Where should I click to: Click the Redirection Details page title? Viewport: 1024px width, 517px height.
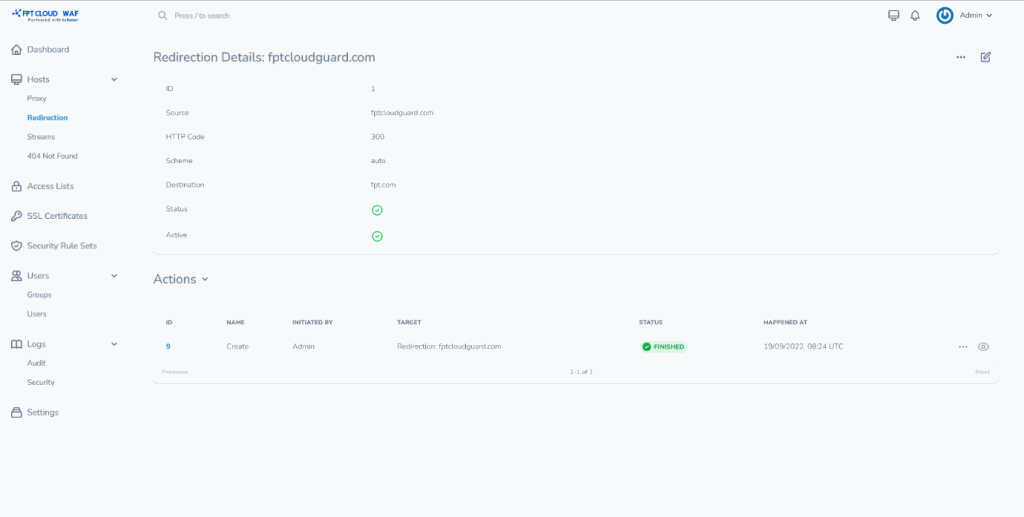click(x=264, y=57)
